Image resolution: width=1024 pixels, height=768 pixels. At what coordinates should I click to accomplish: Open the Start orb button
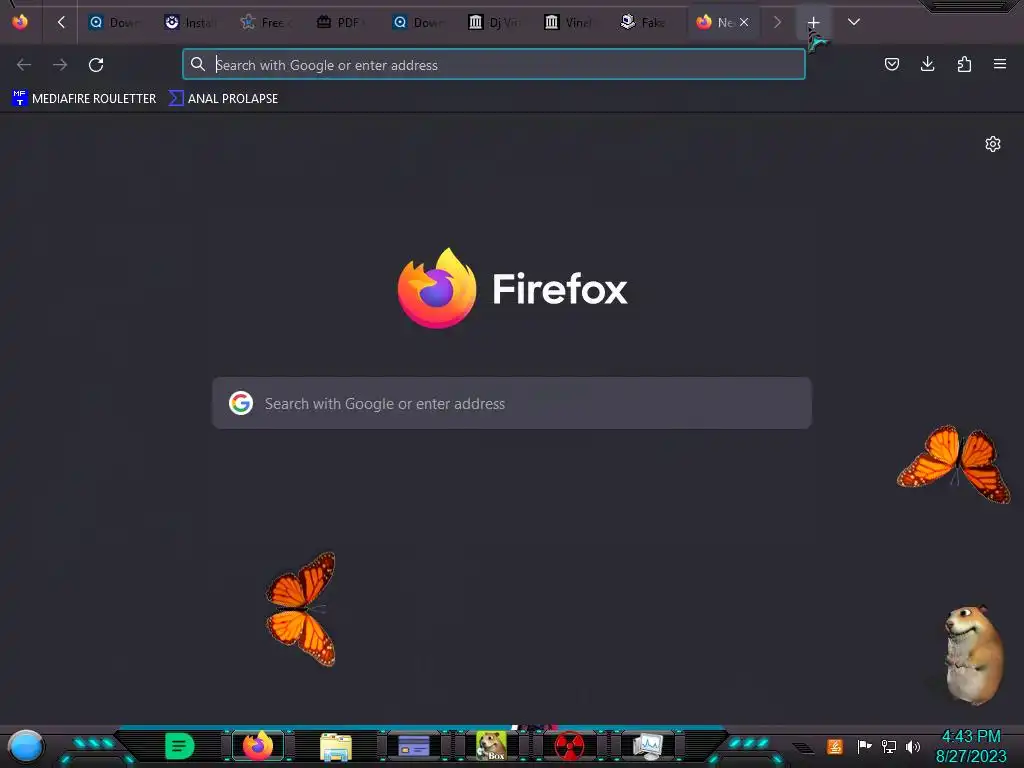25,746
